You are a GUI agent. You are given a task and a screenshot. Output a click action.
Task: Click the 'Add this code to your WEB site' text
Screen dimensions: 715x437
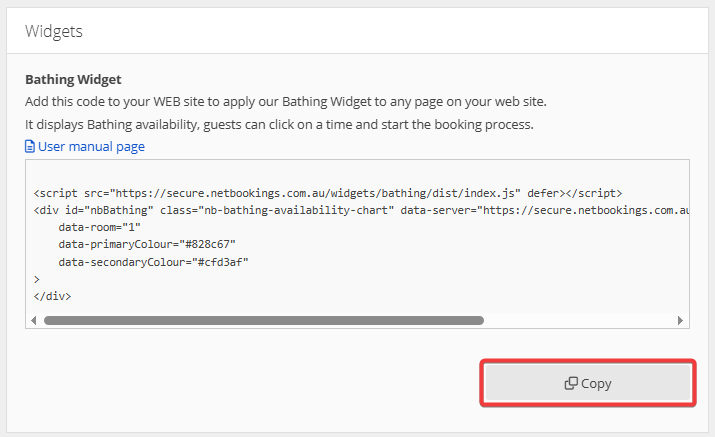tap(285, 101)
